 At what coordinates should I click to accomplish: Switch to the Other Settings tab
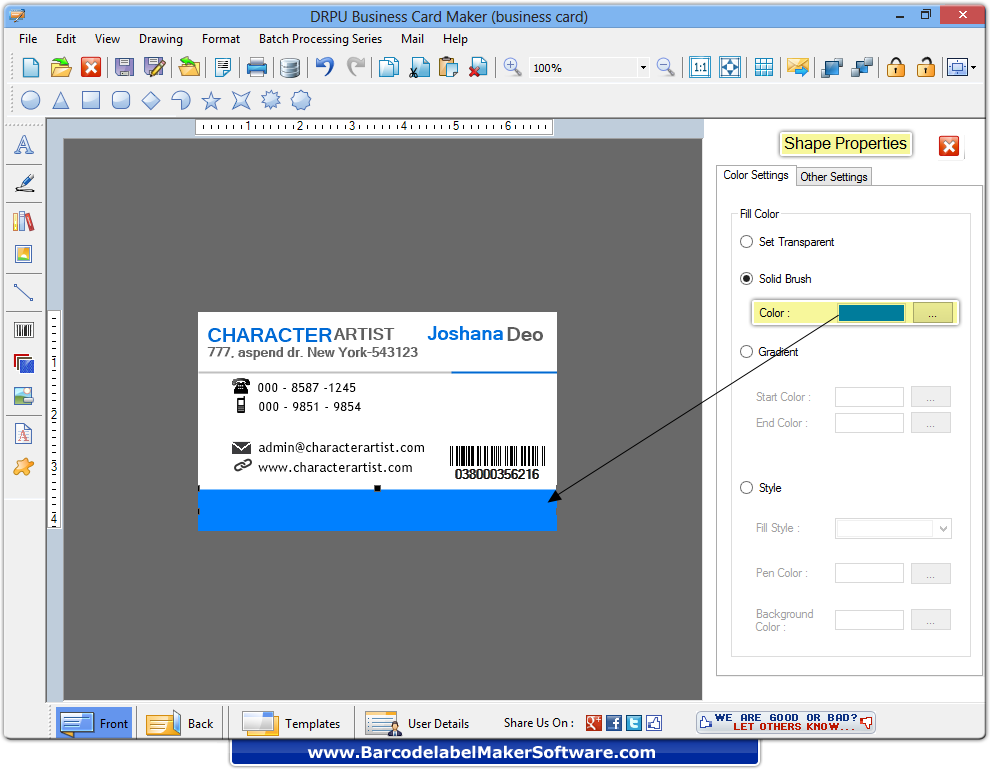pos(833,176)
